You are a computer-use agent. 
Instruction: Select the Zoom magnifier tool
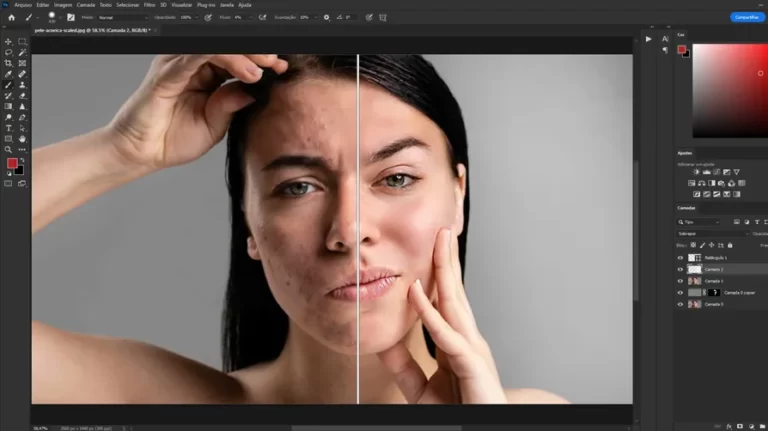9,149
